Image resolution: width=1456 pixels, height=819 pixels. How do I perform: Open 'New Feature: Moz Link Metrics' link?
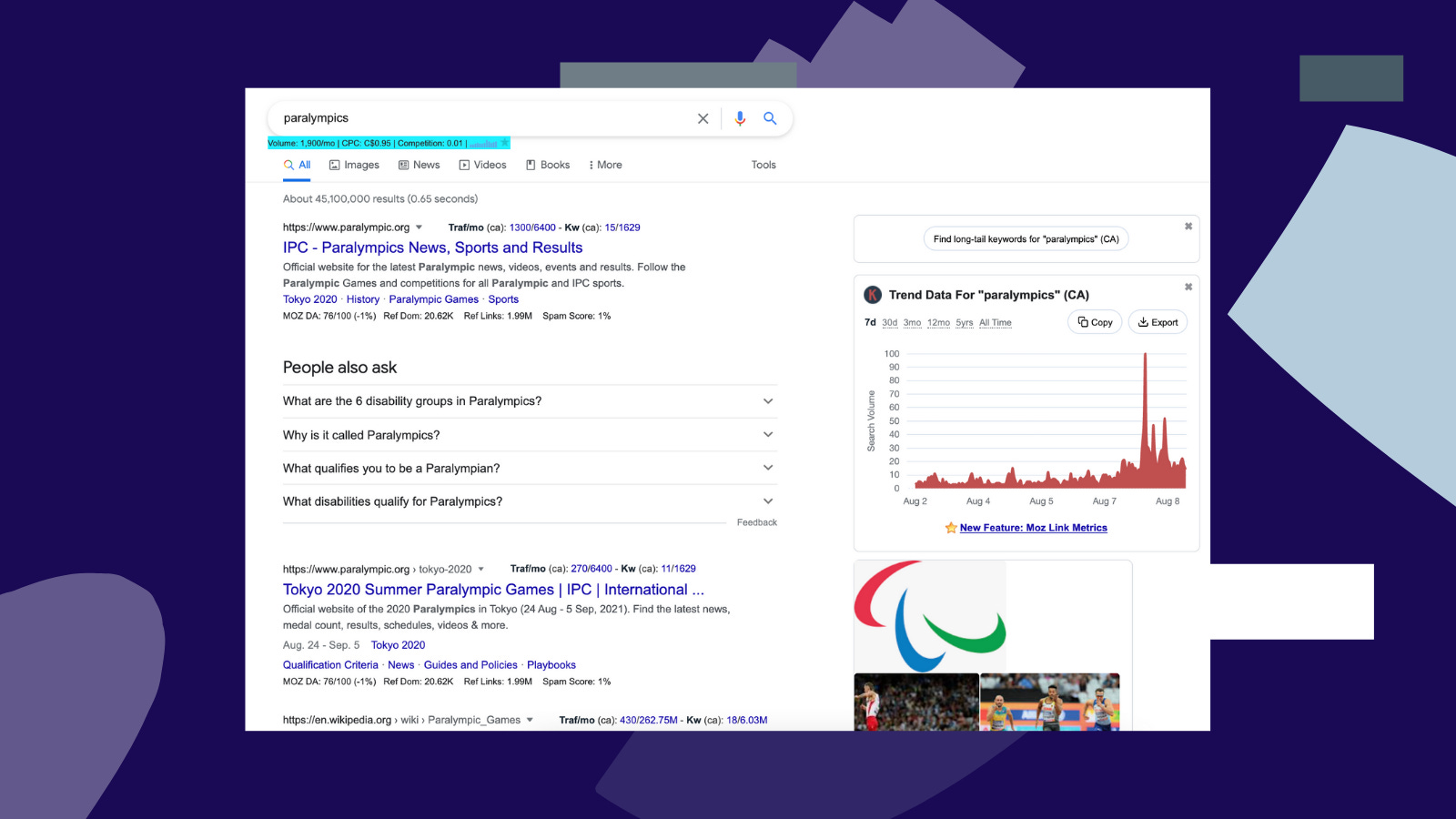[1034, 528]
